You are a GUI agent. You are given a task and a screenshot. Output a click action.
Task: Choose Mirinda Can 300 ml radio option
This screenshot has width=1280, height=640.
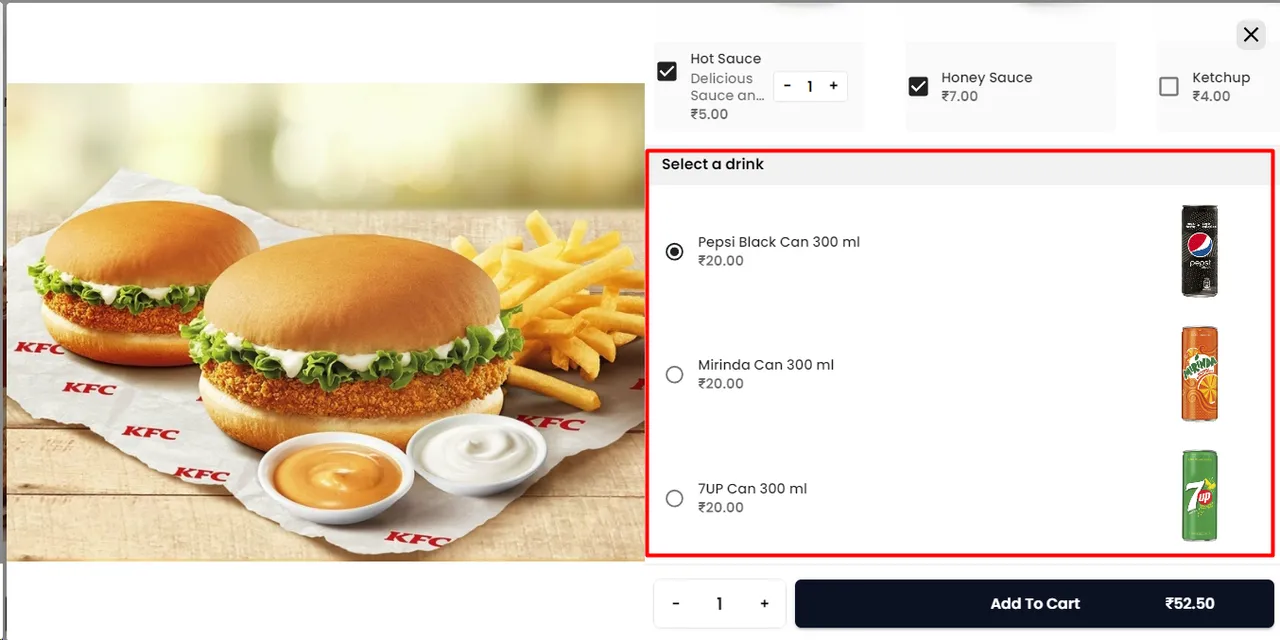[x=675, y=374]
